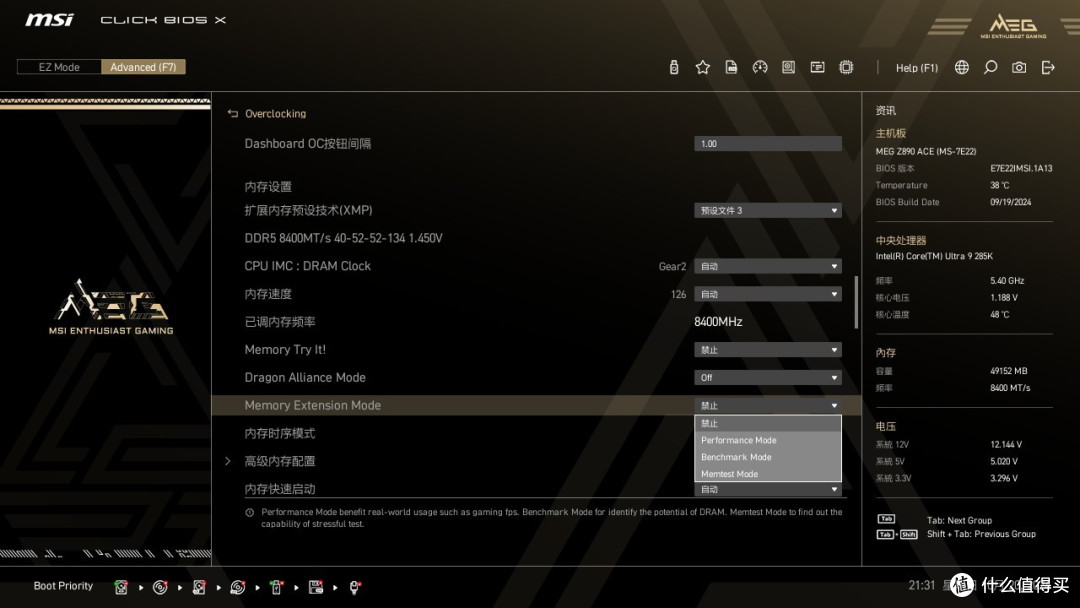Open the M-Flash USB drive icon
The width and height of the screenshot is (1080, 608).
[x=674, y=67]
